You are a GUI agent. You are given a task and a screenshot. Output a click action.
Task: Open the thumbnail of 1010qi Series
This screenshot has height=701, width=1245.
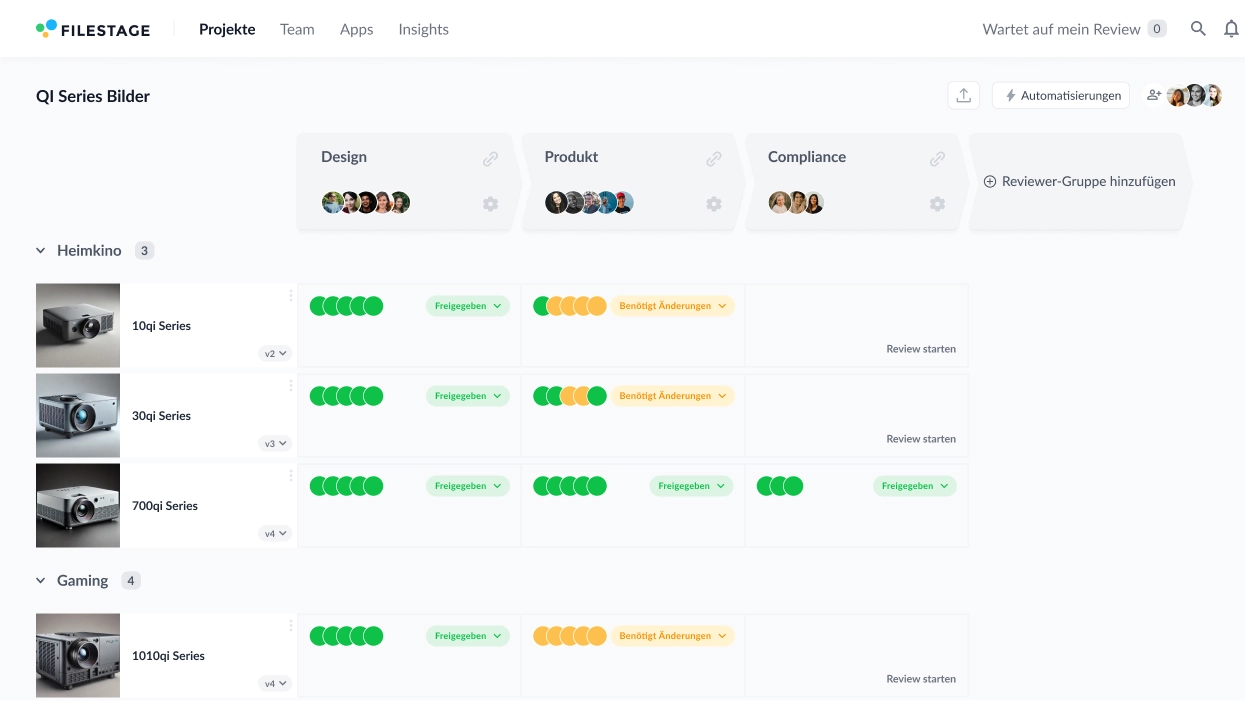(77, 655)
